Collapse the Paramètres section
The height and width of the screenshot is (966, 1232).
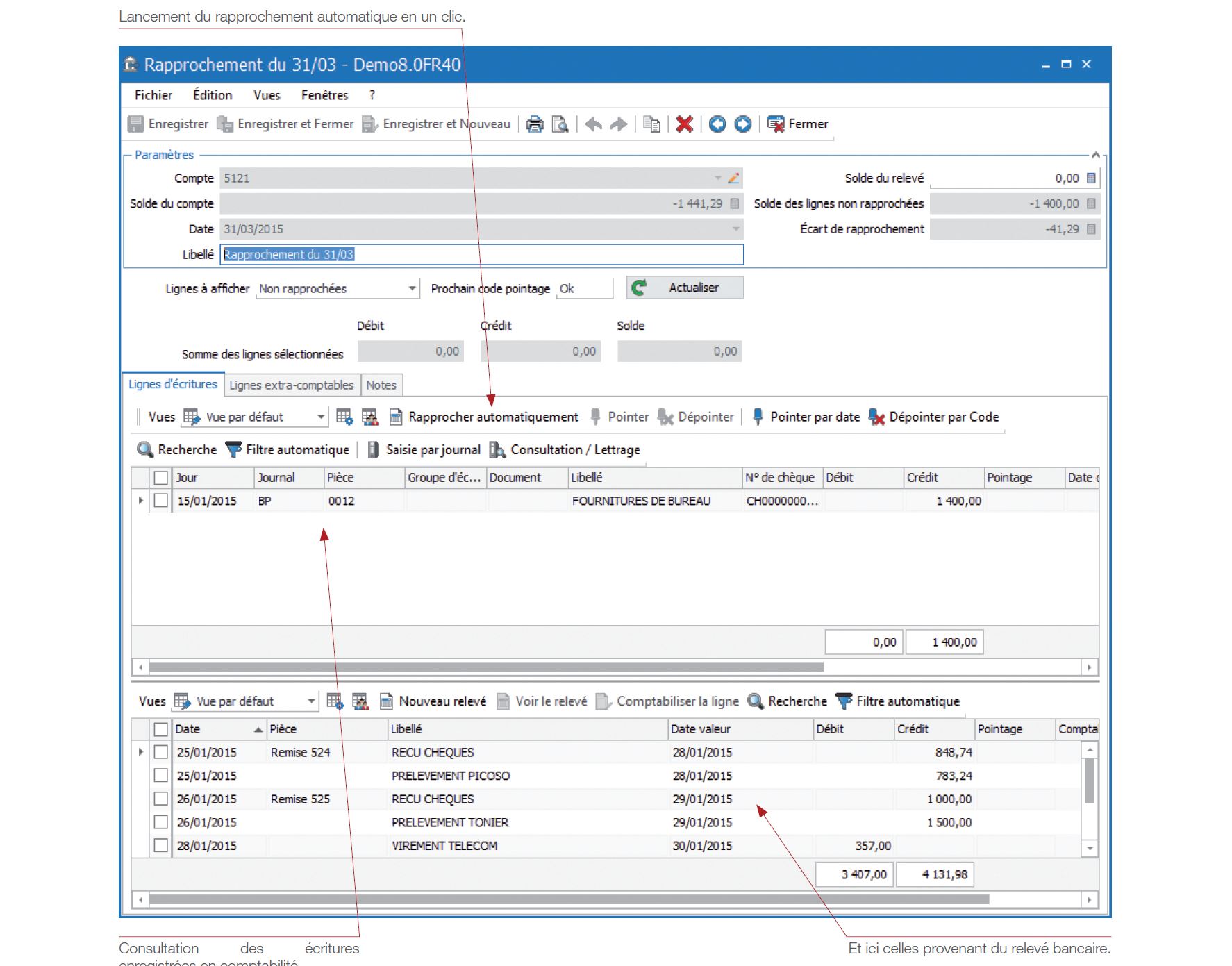[1095, 155]
